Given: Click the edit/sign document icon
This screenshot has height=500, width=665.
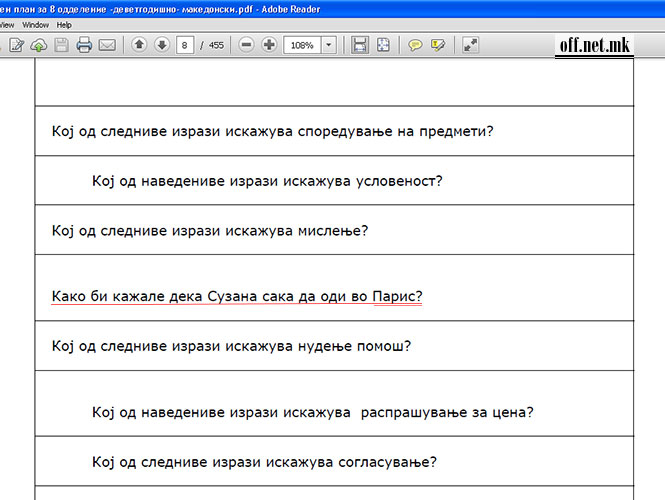Looking at the screenshot, I should [x=17, y=45].
